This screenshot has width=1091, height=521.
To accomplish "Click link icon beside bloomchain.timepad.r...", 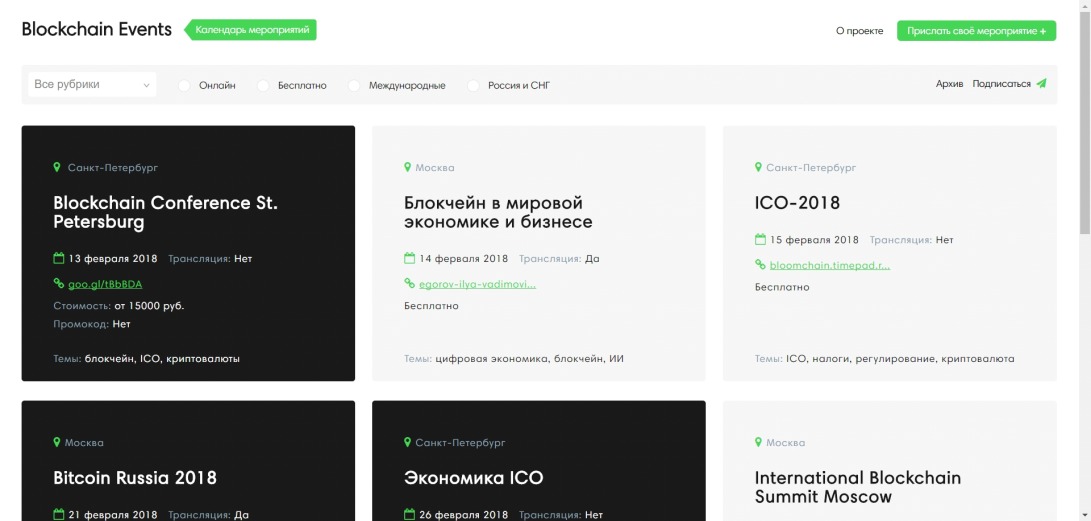I will click(x=760, y=264).
